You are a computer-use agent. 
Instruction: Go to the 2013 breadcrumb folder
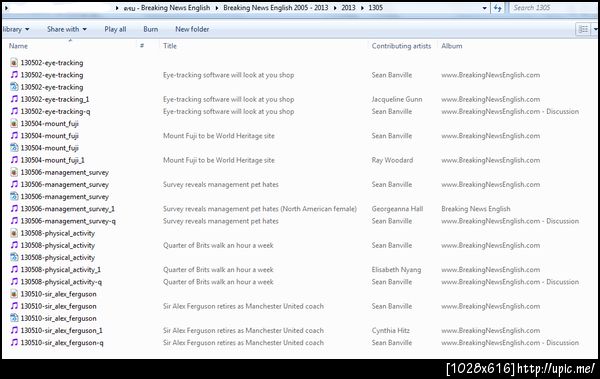[x=348, y=8]
